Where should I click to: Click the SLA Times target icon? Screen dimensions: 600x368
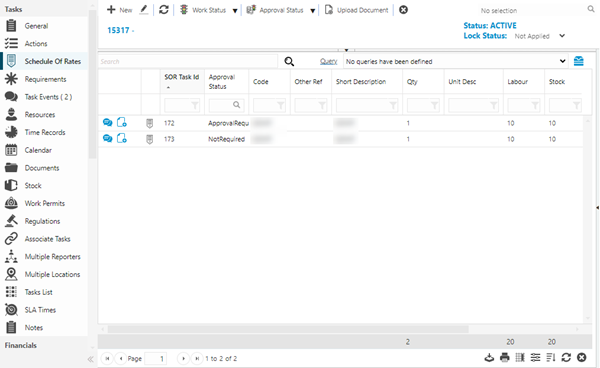pos(11,309)
